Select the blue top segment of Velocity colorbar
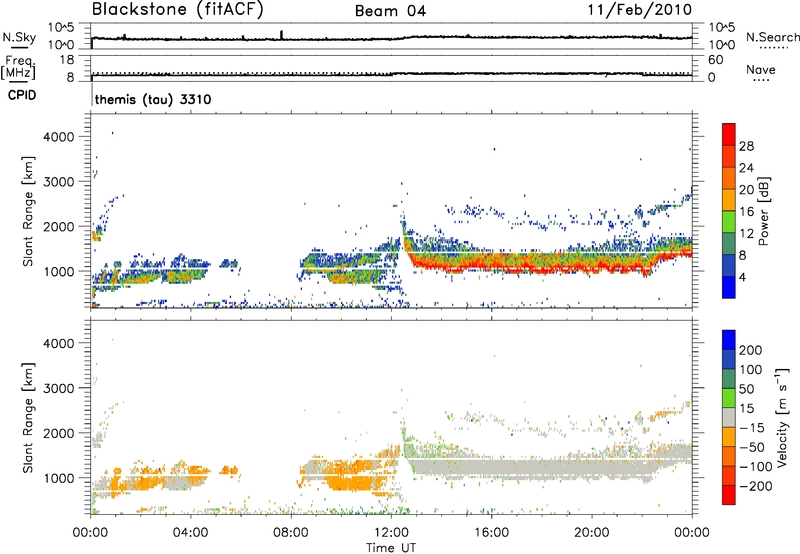The height and width of the screenshot is (554, 800). (x=729, y=340)
